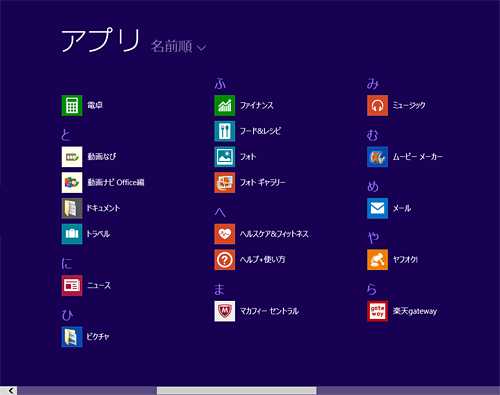Select the み group header
This screenshot has width=500, height=395.
(x=373, y=83)
